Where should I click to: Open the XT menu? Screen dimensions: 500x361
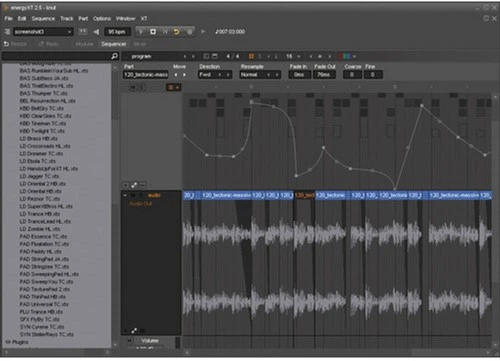[x=144, y=18]
